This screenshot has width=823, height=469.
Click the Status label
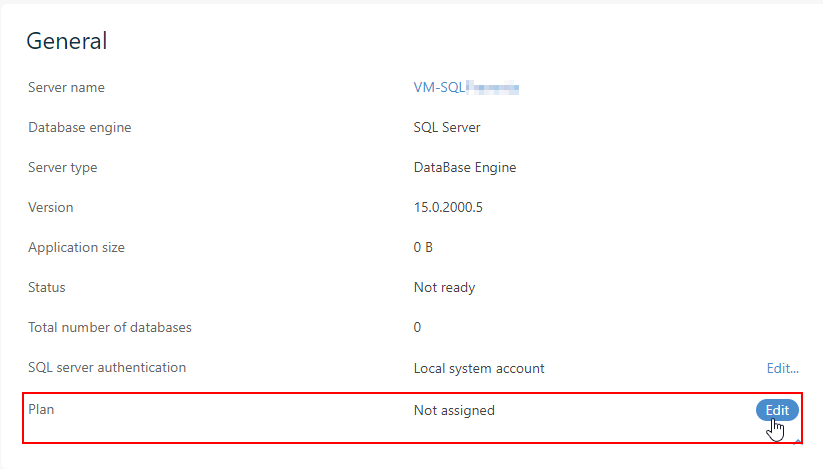tap(47, 288)
